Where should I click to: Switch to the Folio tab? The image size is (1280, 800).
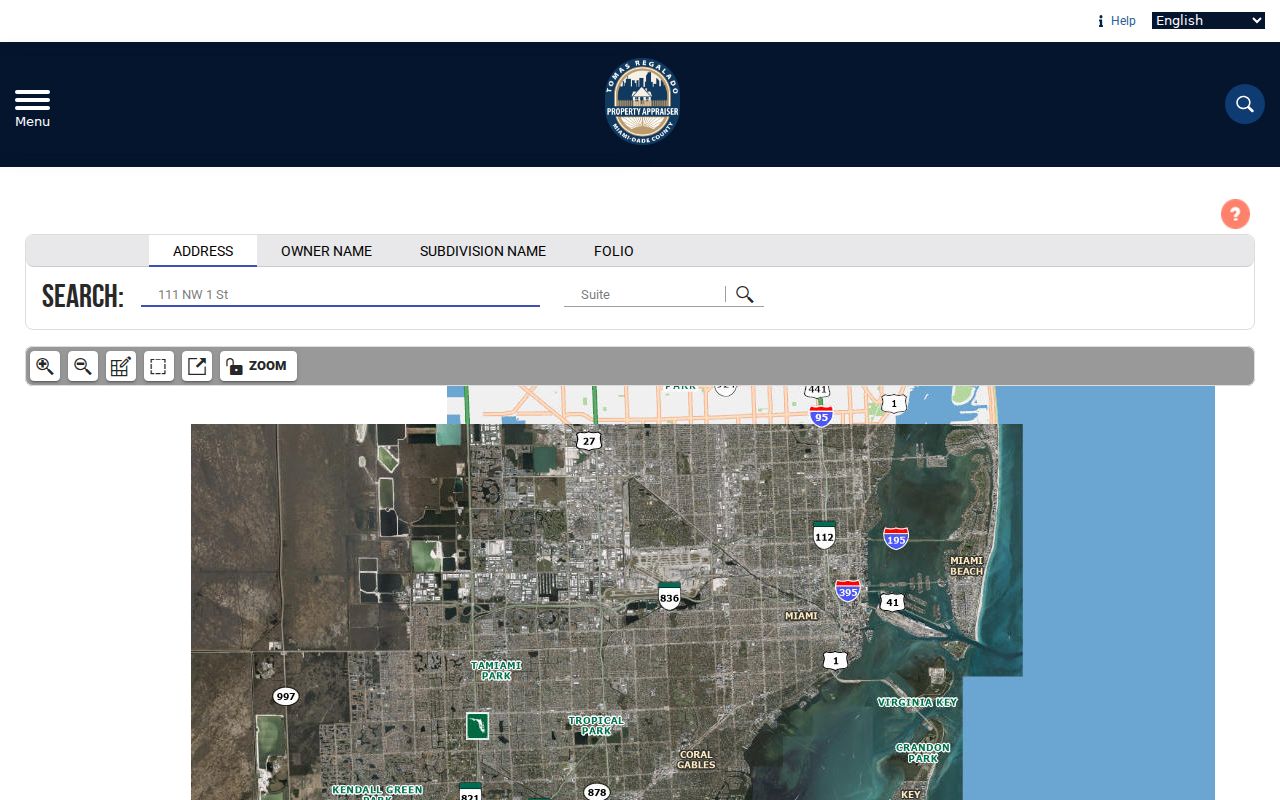[x=614, y=251]
